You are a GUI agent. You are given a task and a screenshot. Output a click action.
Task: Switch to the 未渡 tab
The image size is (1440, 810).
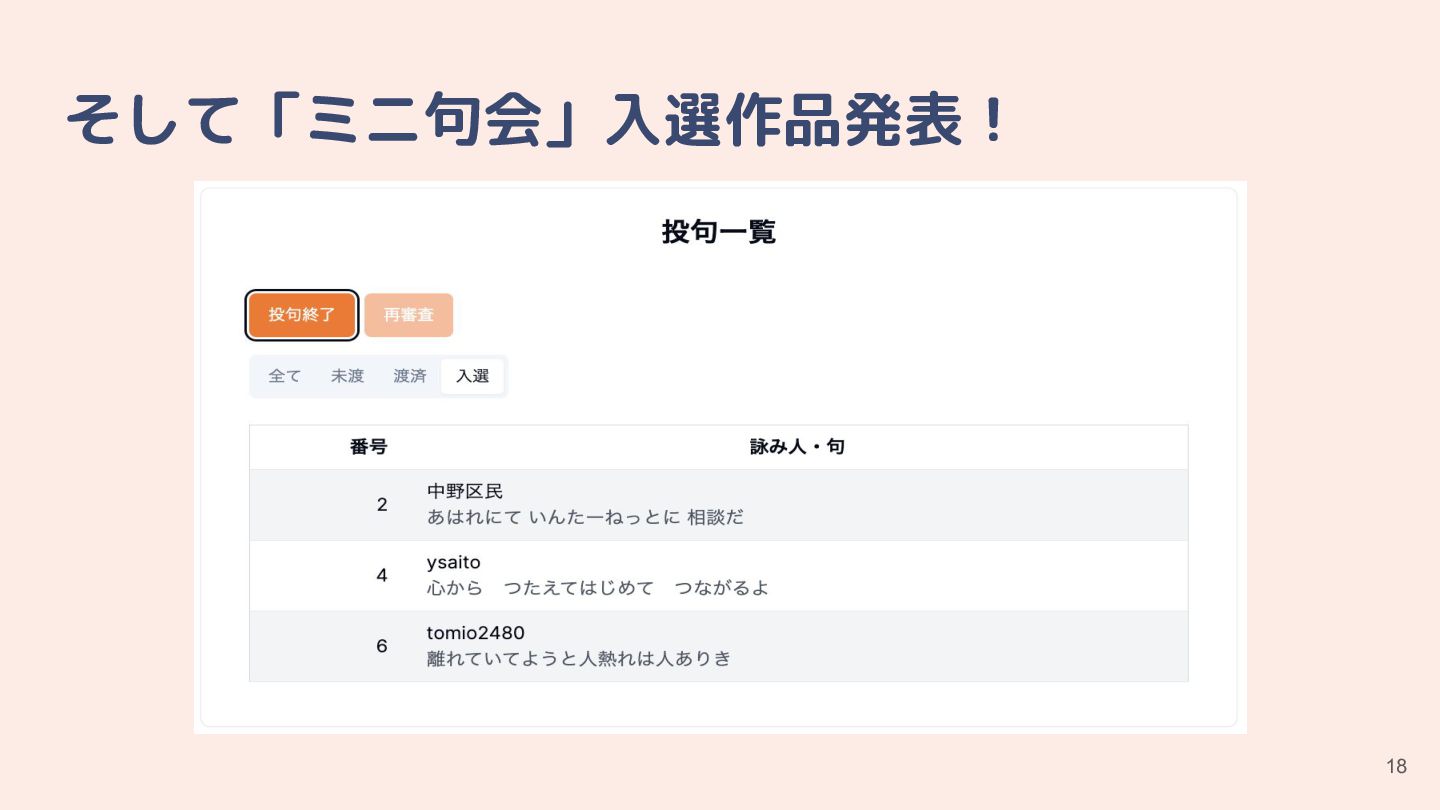click(348, 376)
